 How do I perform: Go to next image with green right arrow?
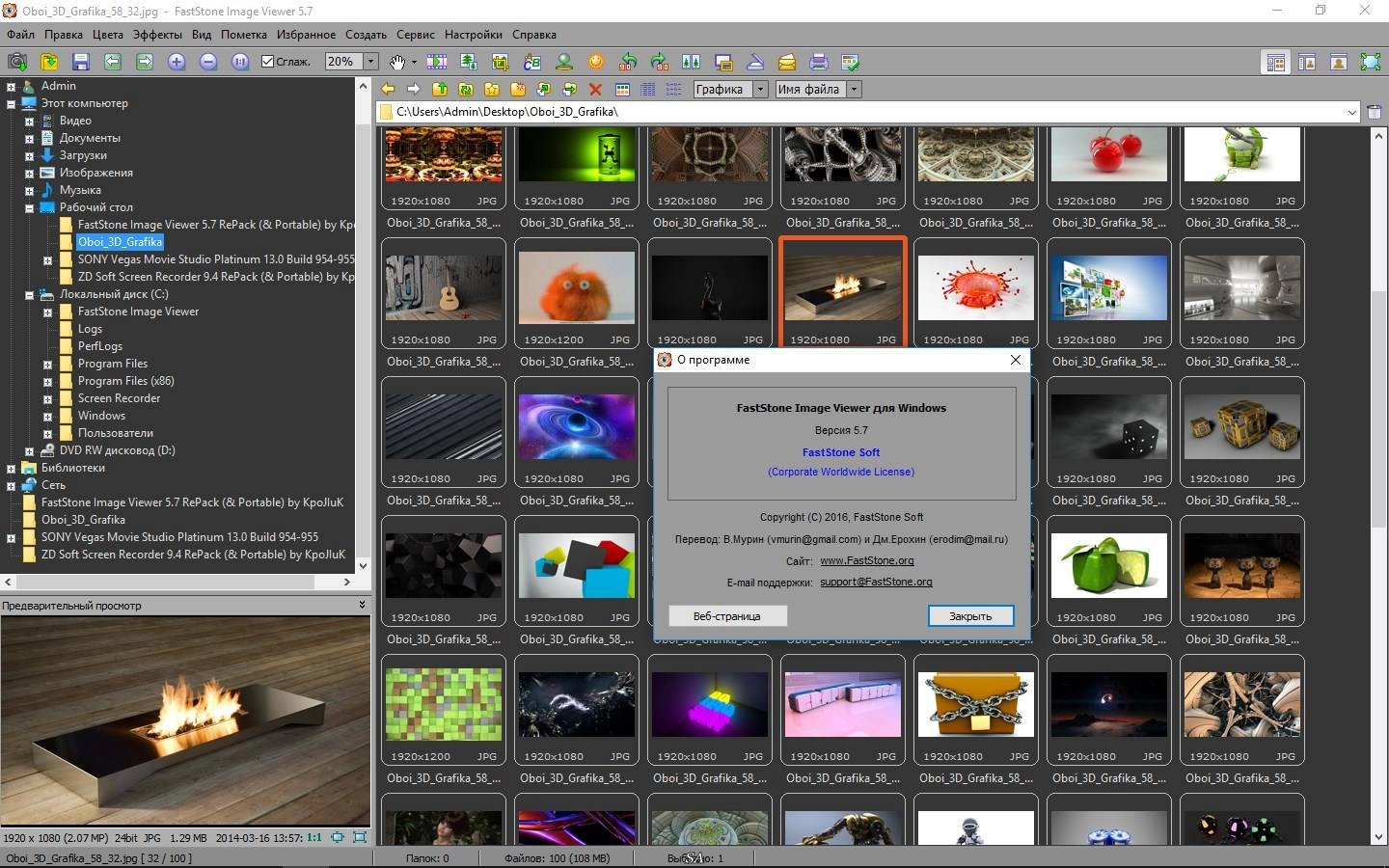(x=145, y=62)
